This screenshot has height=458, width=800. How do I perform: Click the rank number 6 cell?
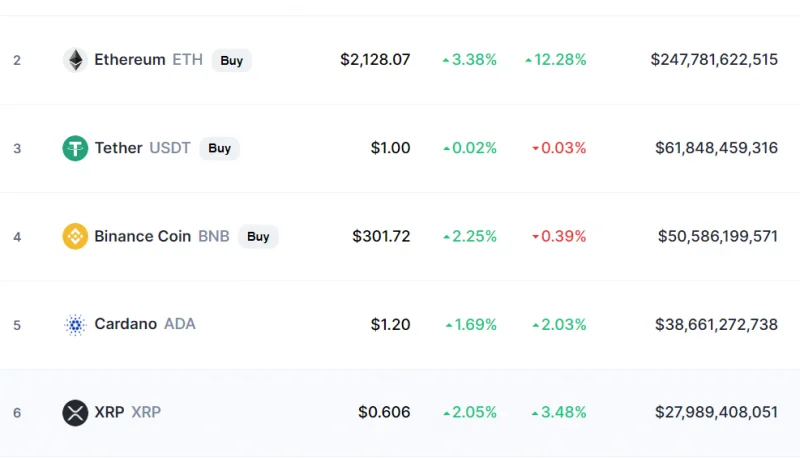[17, 413]
